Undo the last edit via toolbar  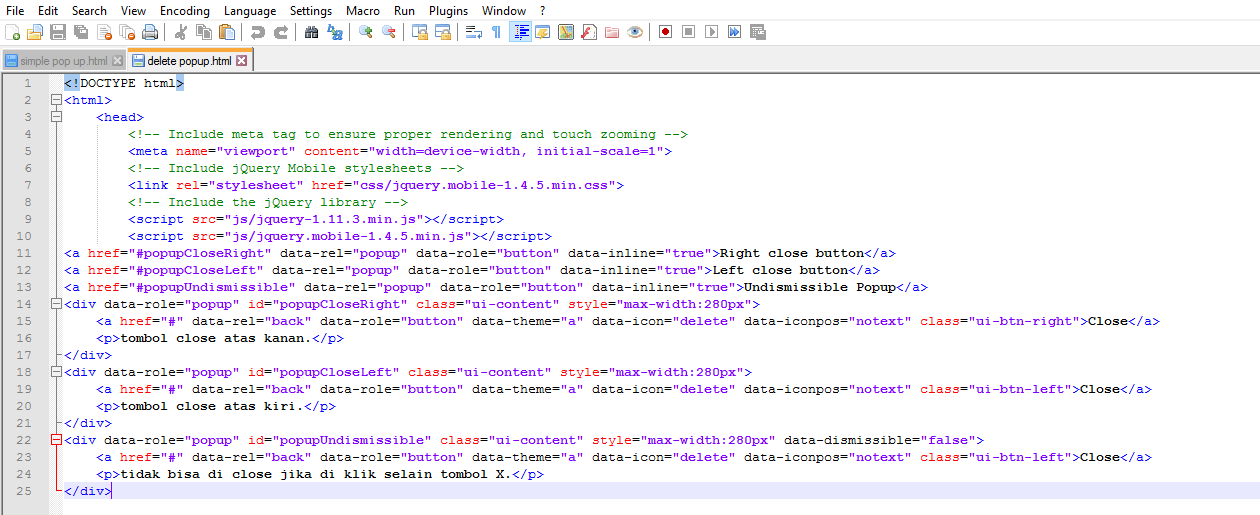[257, 32]
